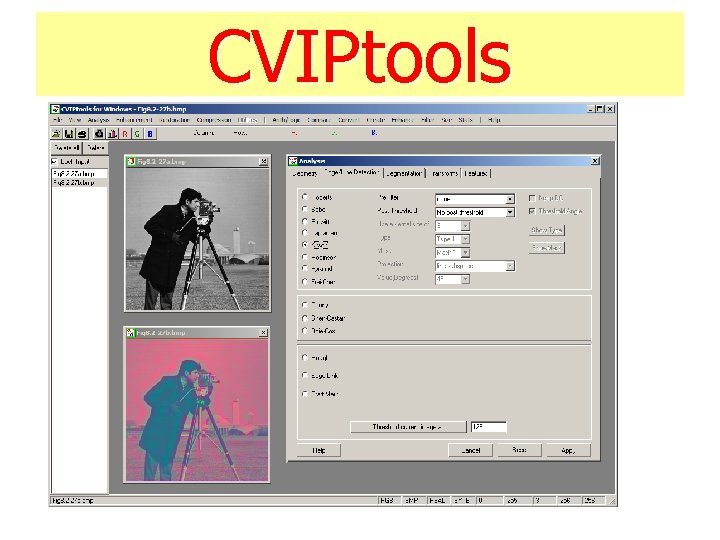Click the Help button in Analysis dialog
720x540 pixels.
(x=319, y=450)
